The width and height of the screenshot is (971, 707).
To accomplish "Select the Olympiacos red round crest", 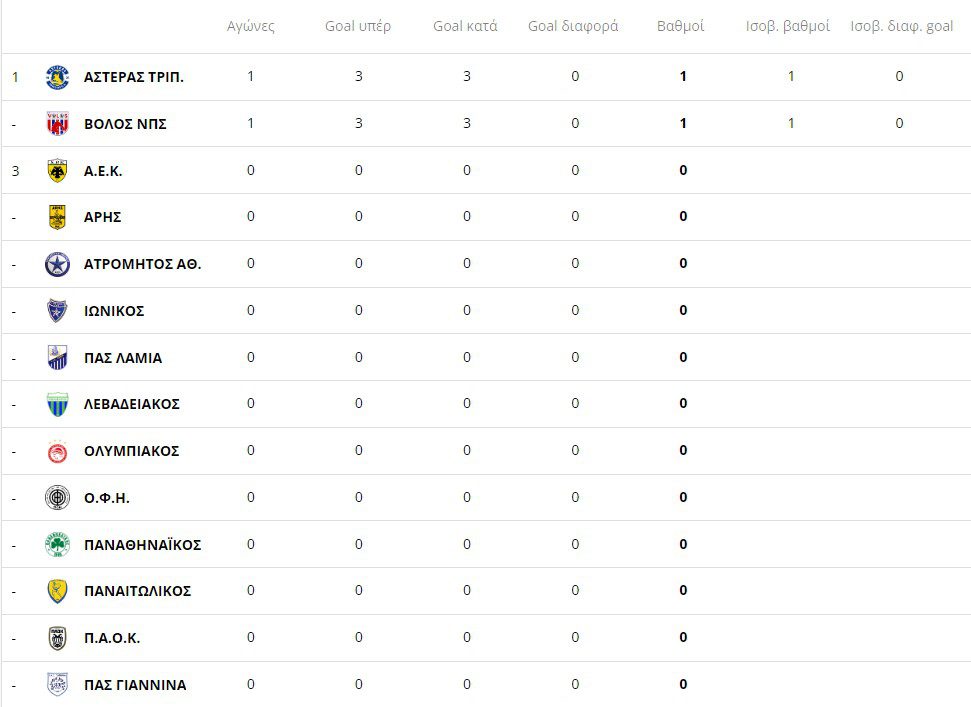I will click(57, 451).
